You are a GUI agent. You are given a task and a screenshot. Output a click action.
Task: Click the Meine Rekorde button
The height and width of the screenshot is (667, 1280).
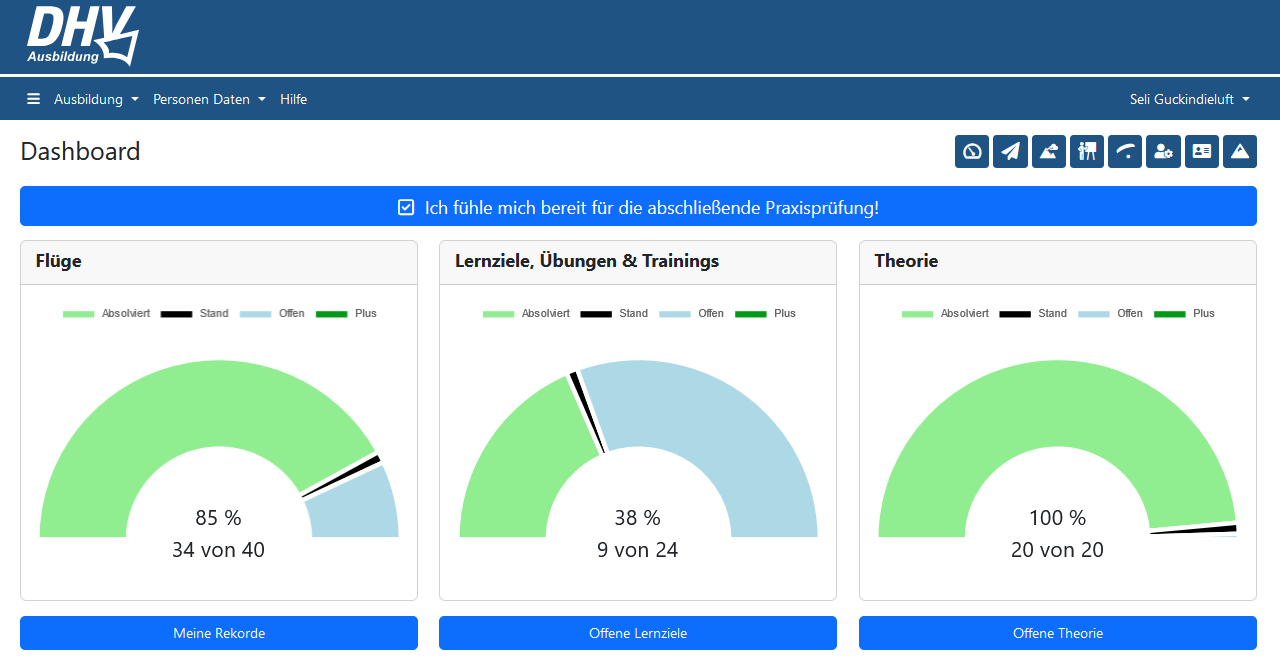[219, 633]
